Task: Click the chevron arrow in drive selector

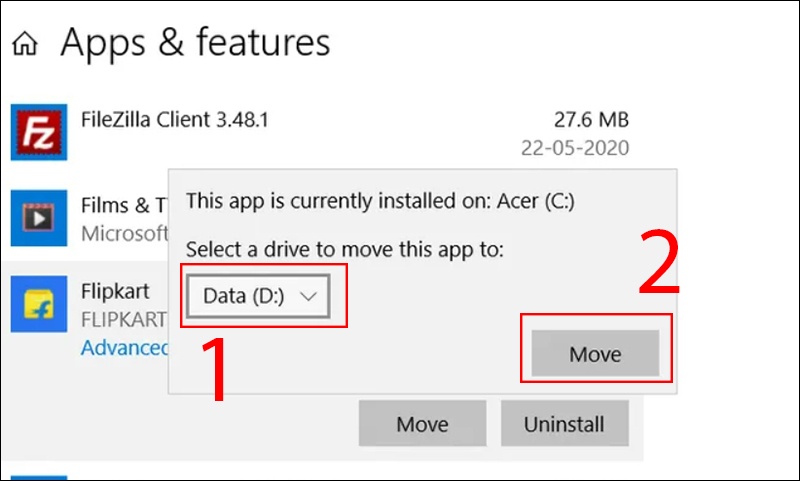Action: (x=308, y=296)
